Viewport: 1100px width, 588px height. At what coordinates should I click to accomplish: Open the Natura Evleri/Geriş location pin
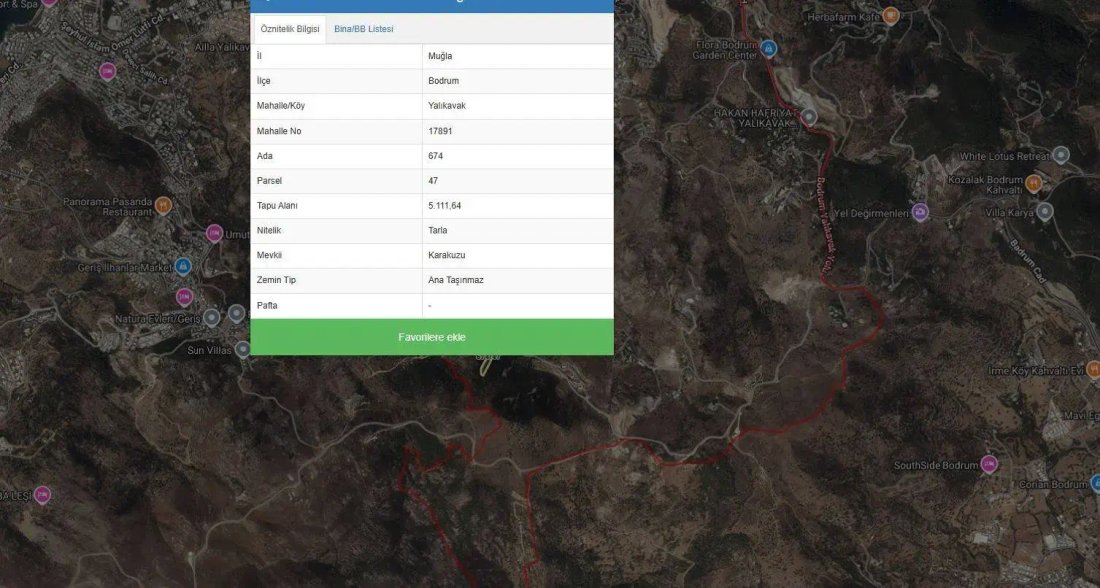pyautogui.click(x=212, y=318)
